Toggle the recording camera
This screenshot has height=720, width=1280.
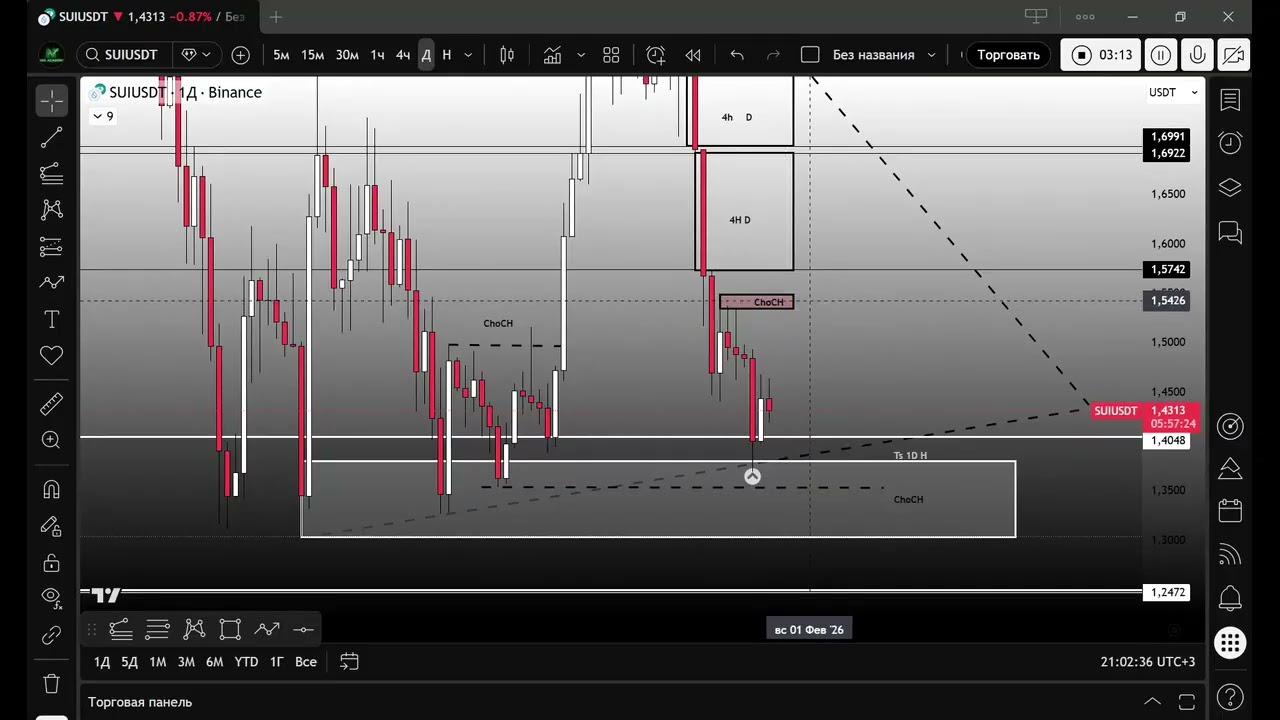point(1234,55)
